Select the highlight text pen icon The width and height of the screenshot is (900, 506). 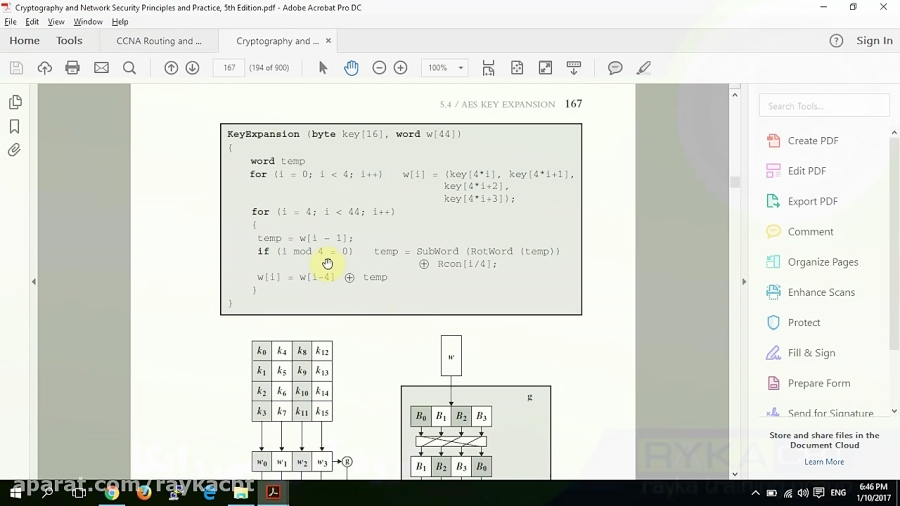643,68
